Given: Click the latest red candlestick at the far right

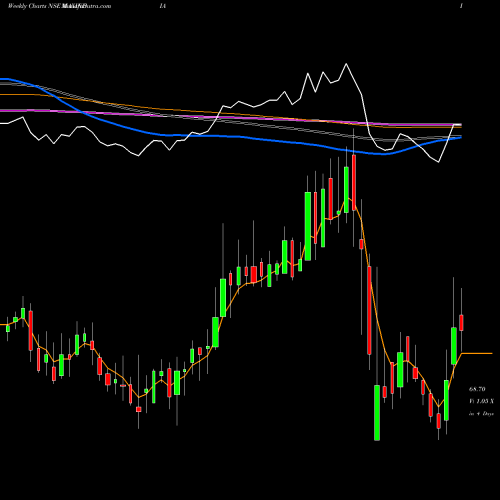Looking at the screenshot, I should coord(461,322).
